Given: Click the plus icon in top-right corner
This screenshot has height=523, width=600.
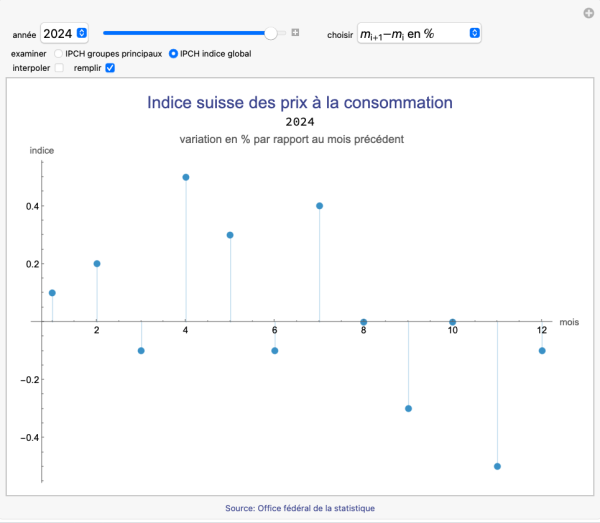Looking at the screenshot, I should pyautogui.click(x=588, y=13).
